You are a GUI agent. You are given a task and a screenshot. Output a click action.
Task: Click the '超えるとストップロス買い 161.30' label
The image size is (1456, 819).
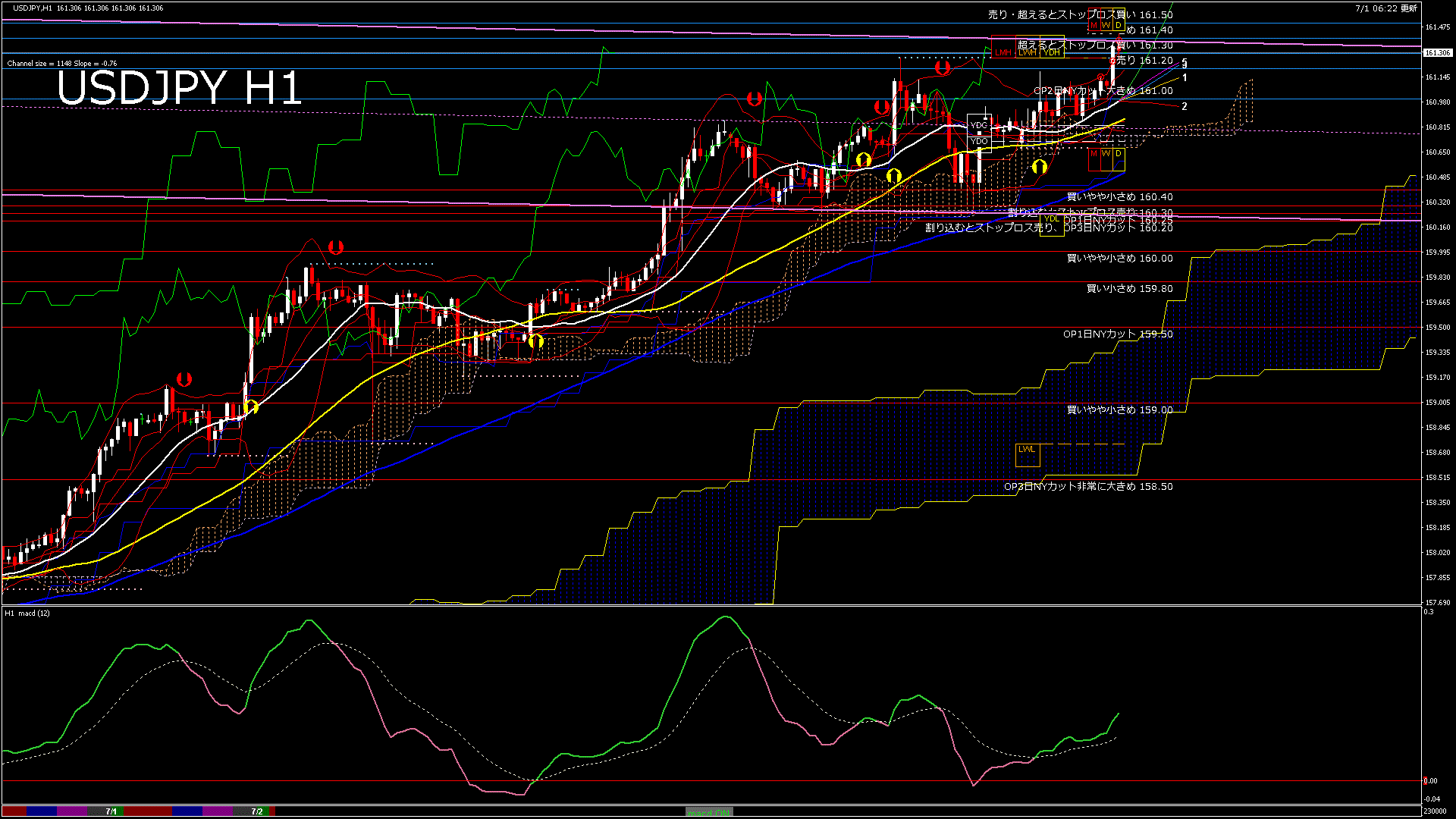coord(1095,45)
